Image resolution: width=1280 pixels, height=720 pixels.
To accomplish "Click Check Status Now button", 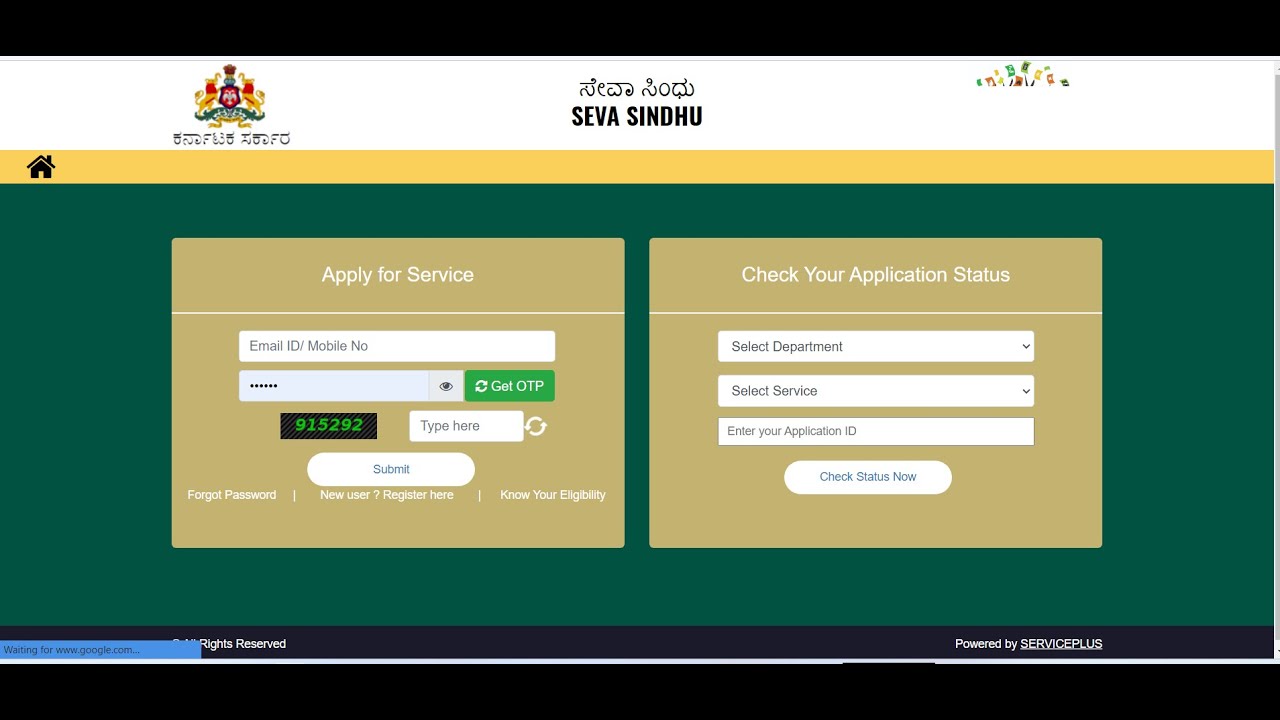I will (x=868, y=477).
